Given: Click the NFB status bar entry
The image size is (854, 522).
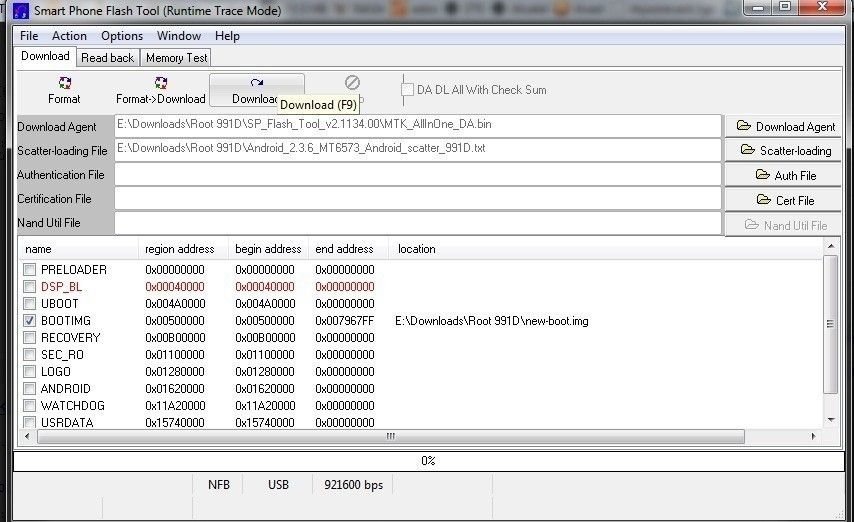Looking at the screenshot, I should [x=218, y=484].
